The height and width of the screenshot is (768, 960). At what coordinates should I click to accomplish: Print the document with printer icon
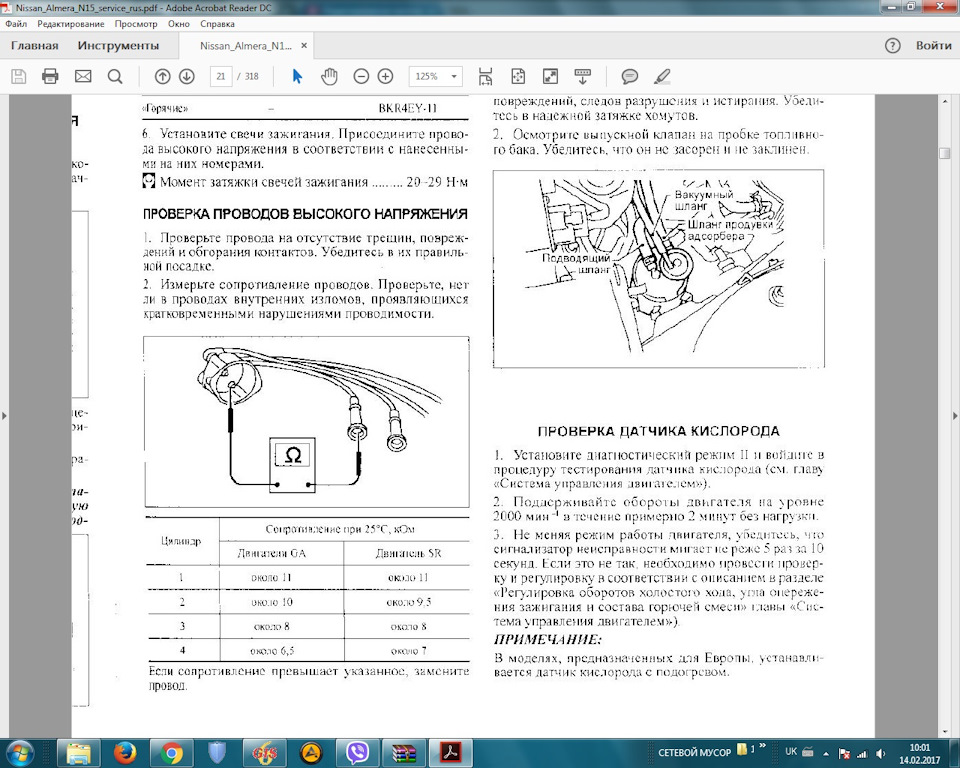click(x=50, y=77)
